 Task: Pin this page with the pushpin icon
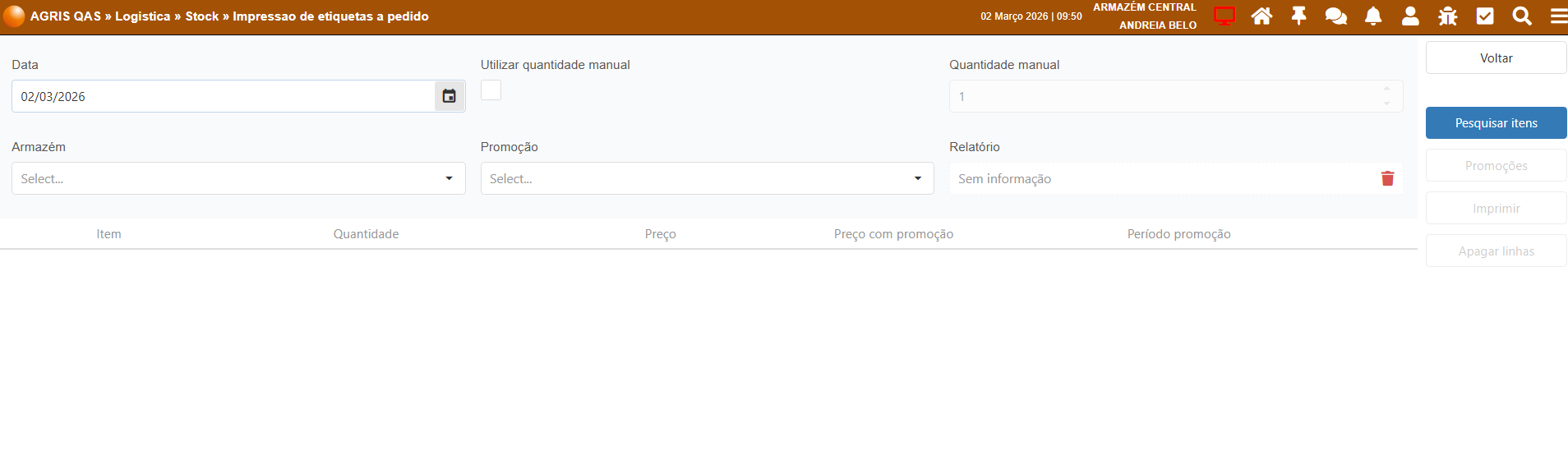point(1298,16)
